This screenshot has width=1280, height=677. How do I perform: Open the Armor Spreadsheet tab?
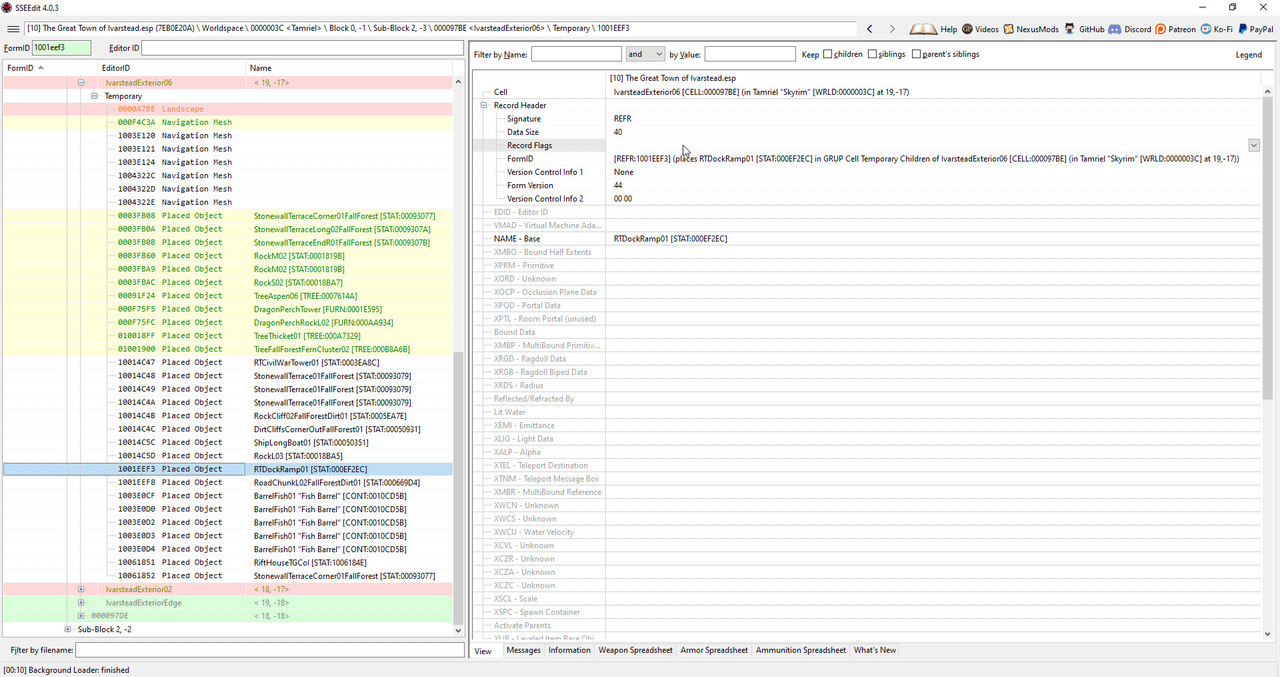pos(714,650)
